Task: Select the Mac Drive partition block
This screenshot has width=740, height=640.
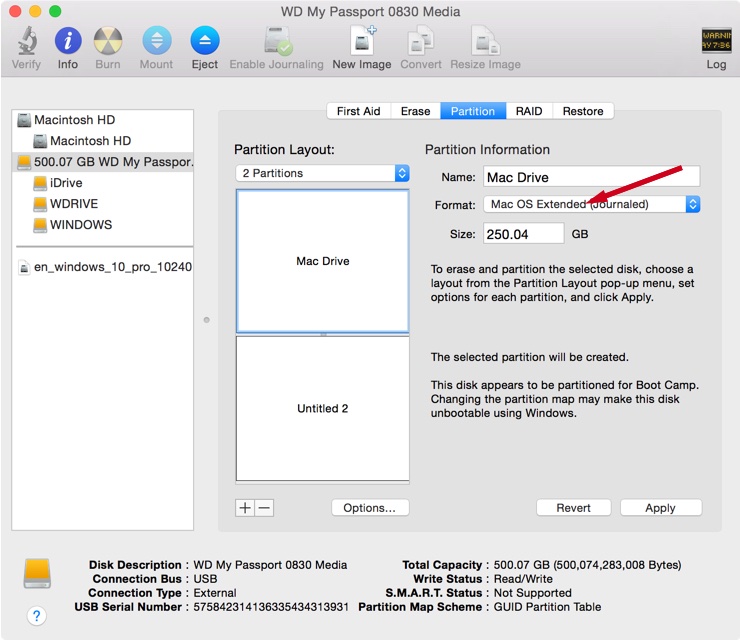Action: 323,261
